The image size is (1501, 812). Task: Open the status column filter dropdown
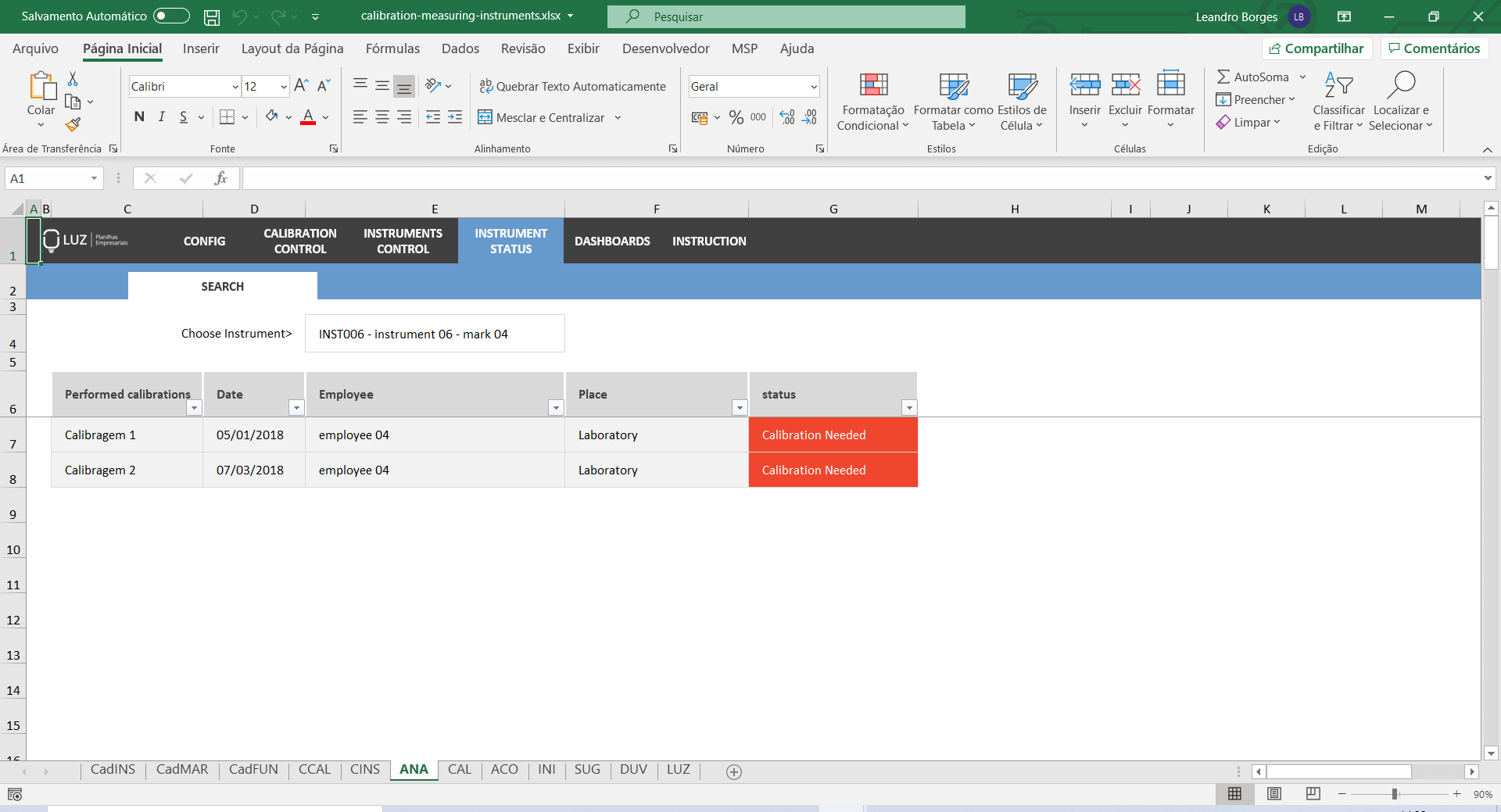(908, 407)
